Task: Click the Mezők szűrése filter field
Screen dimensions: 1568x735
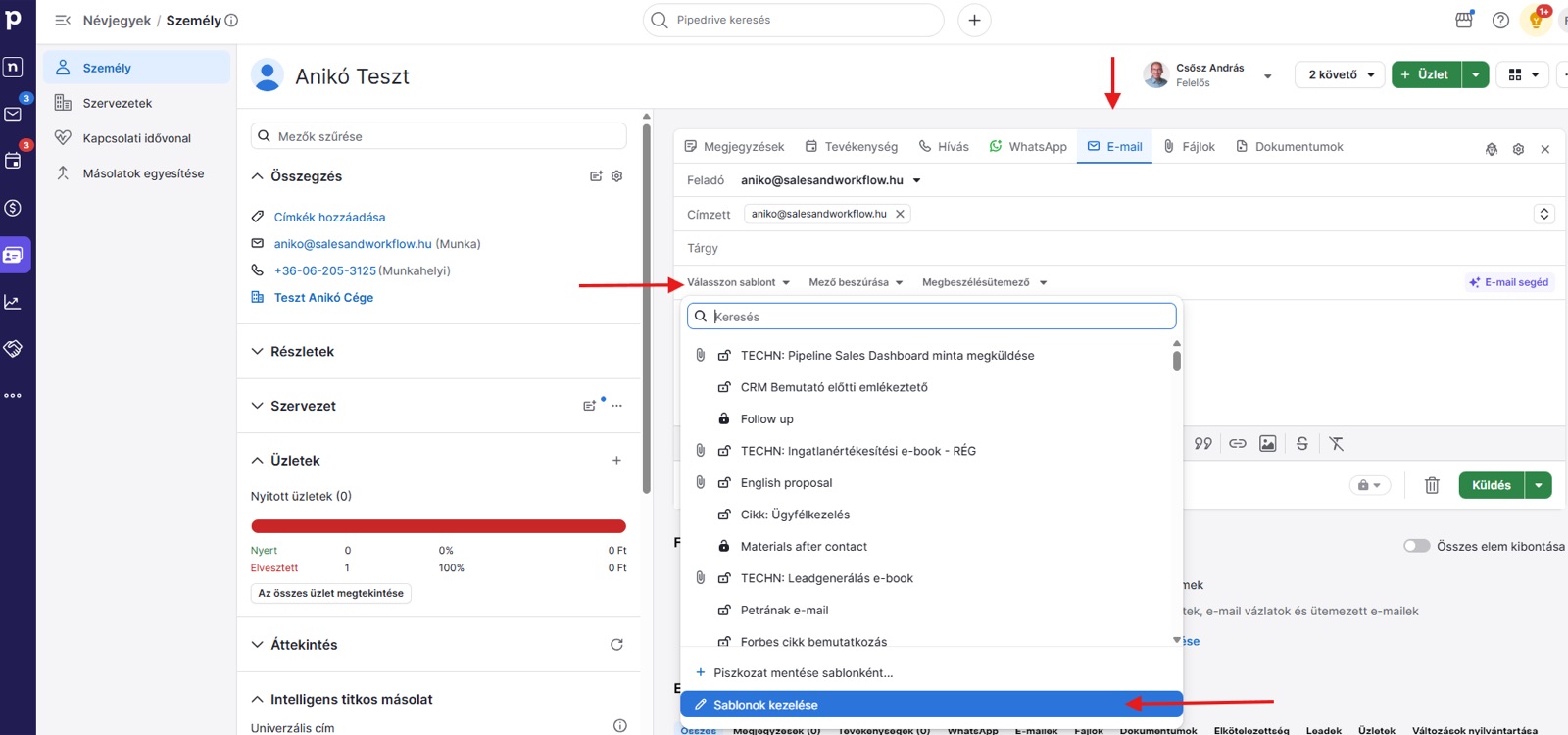Action: point(438,136)
